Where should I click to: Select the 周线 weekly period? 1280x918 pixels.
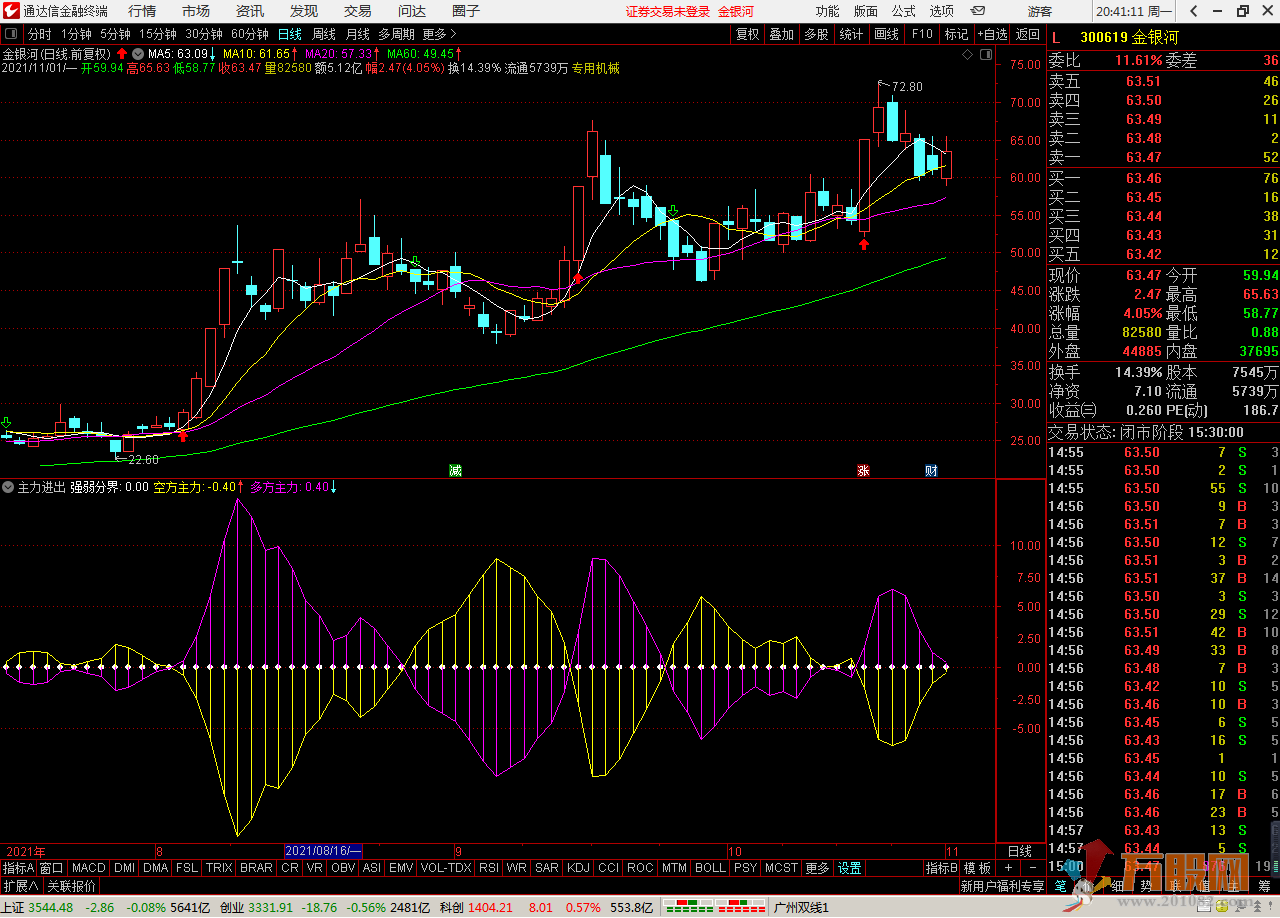click(324, 34)
